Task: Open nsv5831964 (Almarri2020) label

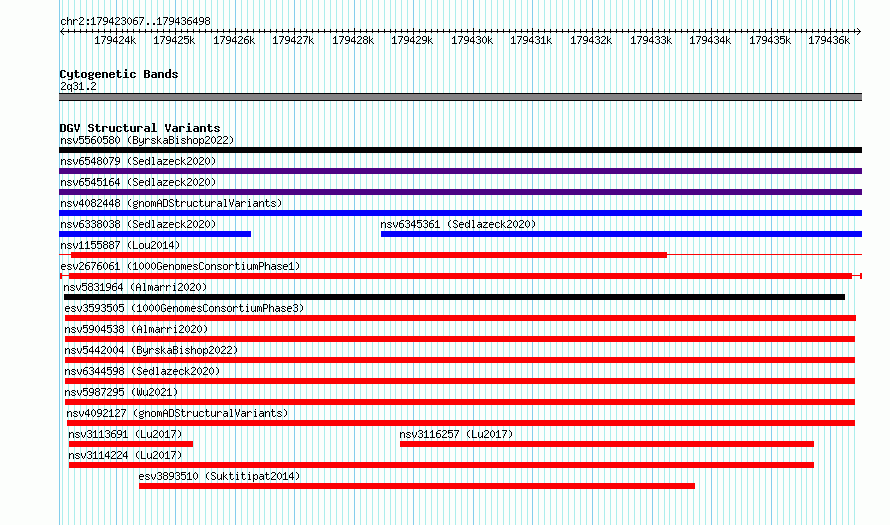Action: click(135, 287)
